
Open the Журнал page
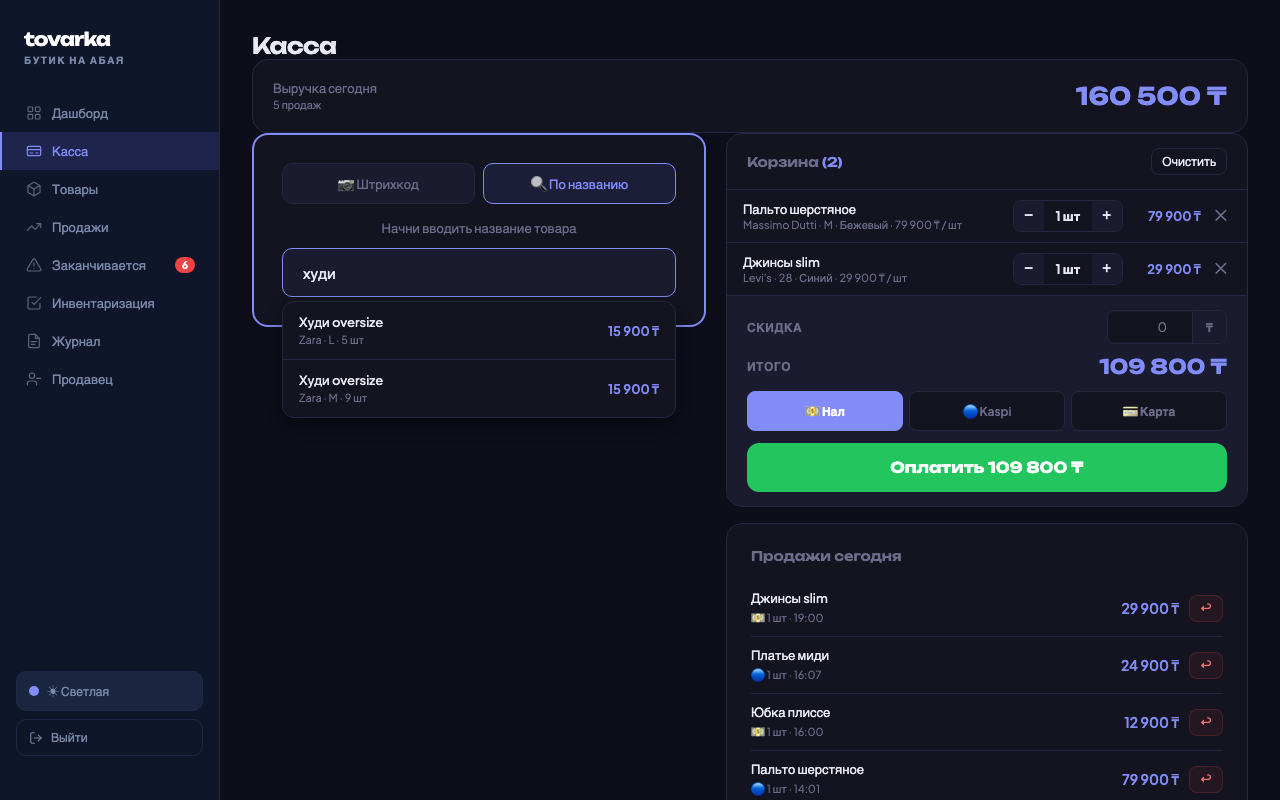point(109,341)
